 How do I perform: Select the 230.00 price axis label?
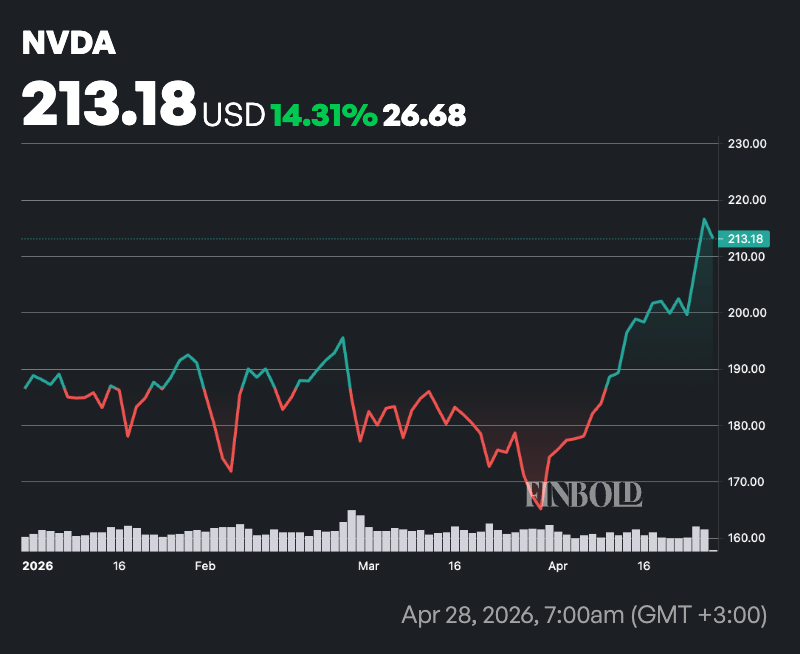pos(746,144)
